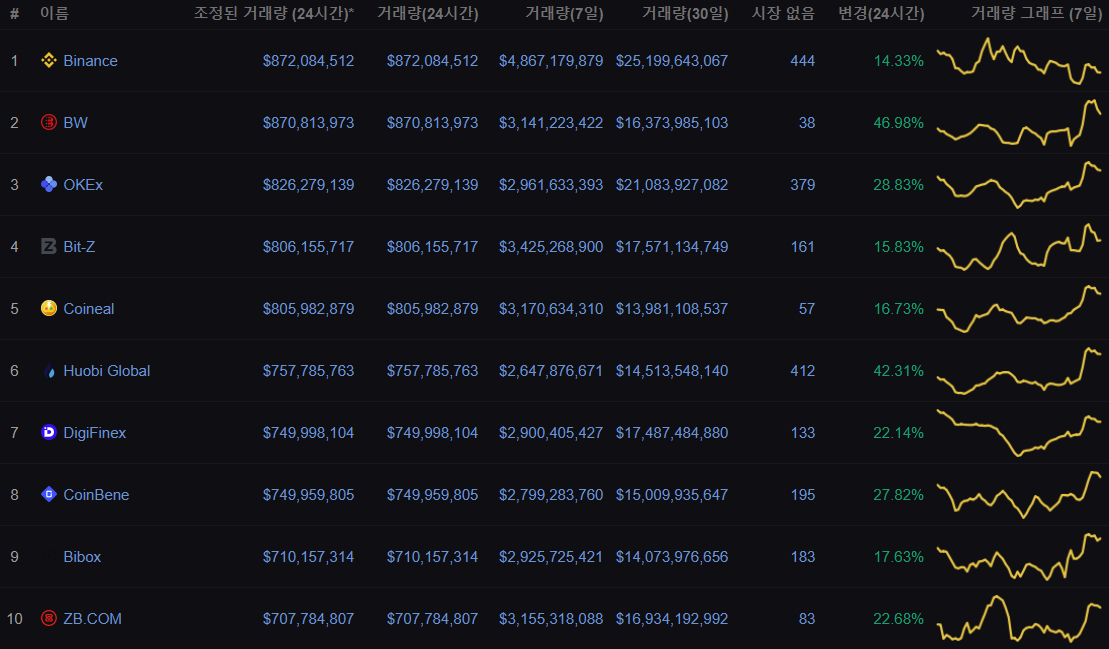The width and height of the screenshot is (1109, 649).
Task: Sort by 거래량(24시간) column header
Action: point(427,13)
